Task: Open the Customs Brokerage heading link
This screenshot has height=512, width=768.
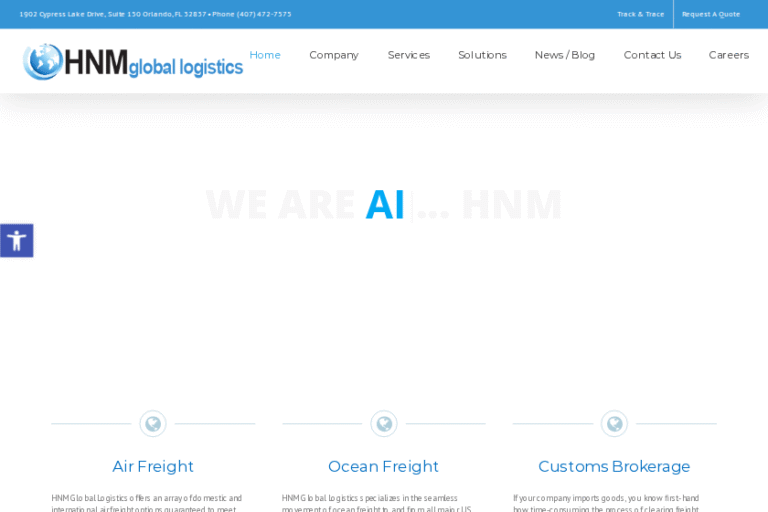Action: point(614,466)
